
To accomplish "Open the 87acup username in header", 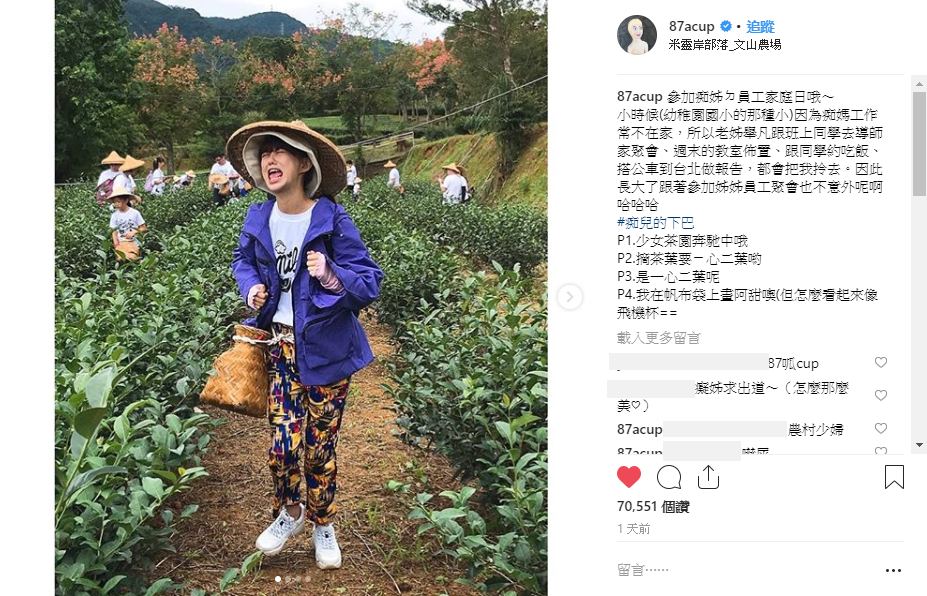I will (x=692, y=27).
